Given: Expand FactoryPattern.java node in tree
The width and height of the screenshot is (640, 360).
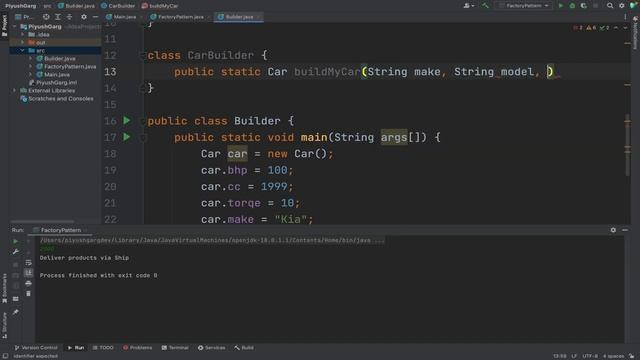Looking at the screenshot, I should pos(31,67).
